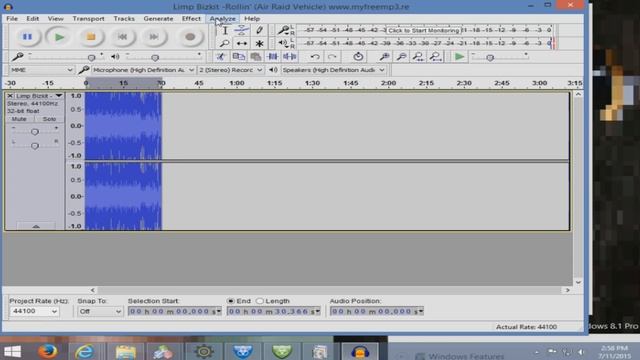This screenshot has height=360, width=640.
Task: Select the End radio button
Action: (x=231, y=301)
